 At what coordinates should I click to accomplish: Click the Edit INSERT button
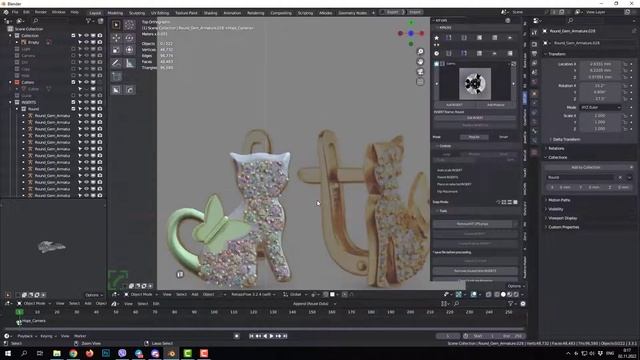pos(475,118)
